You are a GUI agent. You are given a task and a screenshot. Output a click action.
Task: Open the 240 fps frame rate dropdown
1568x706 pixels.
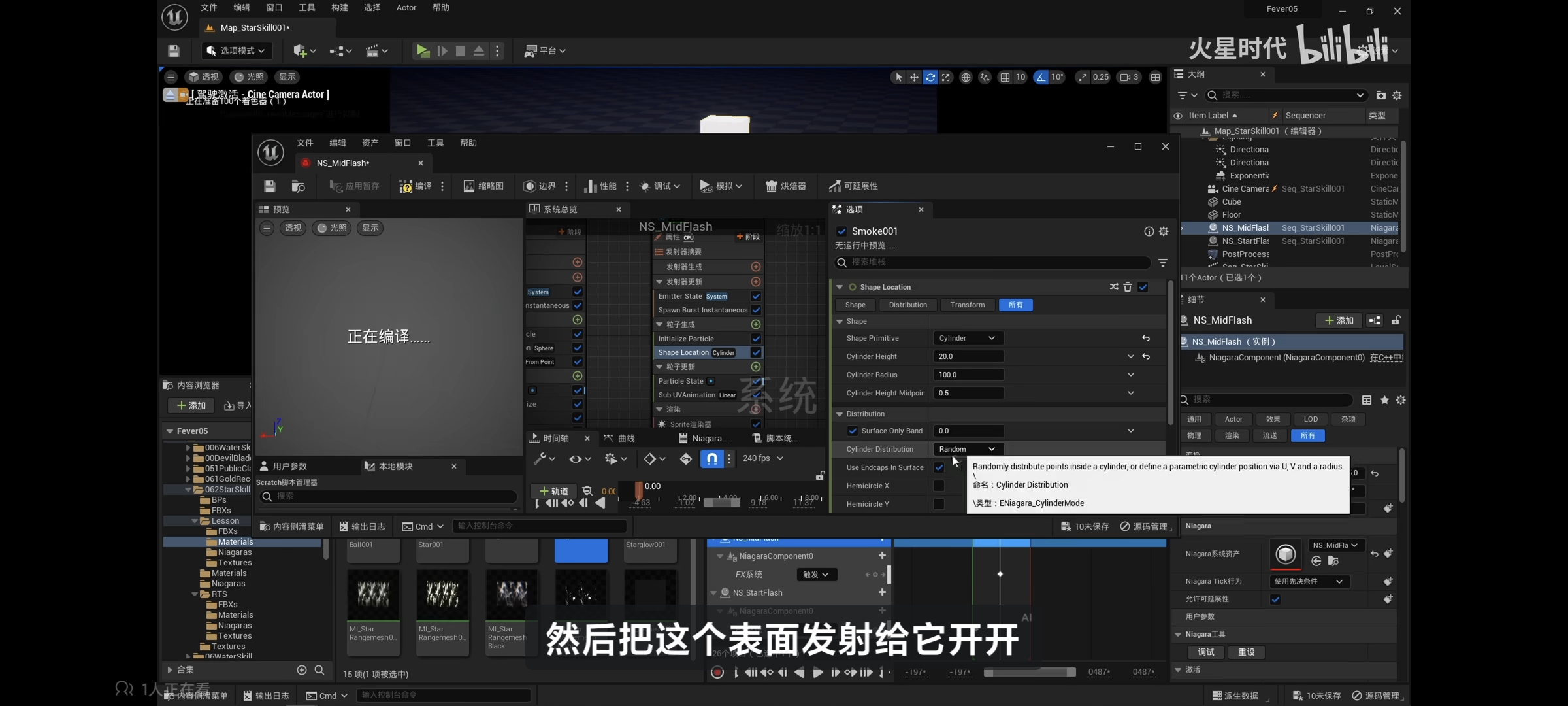click(x=762, y=458)
